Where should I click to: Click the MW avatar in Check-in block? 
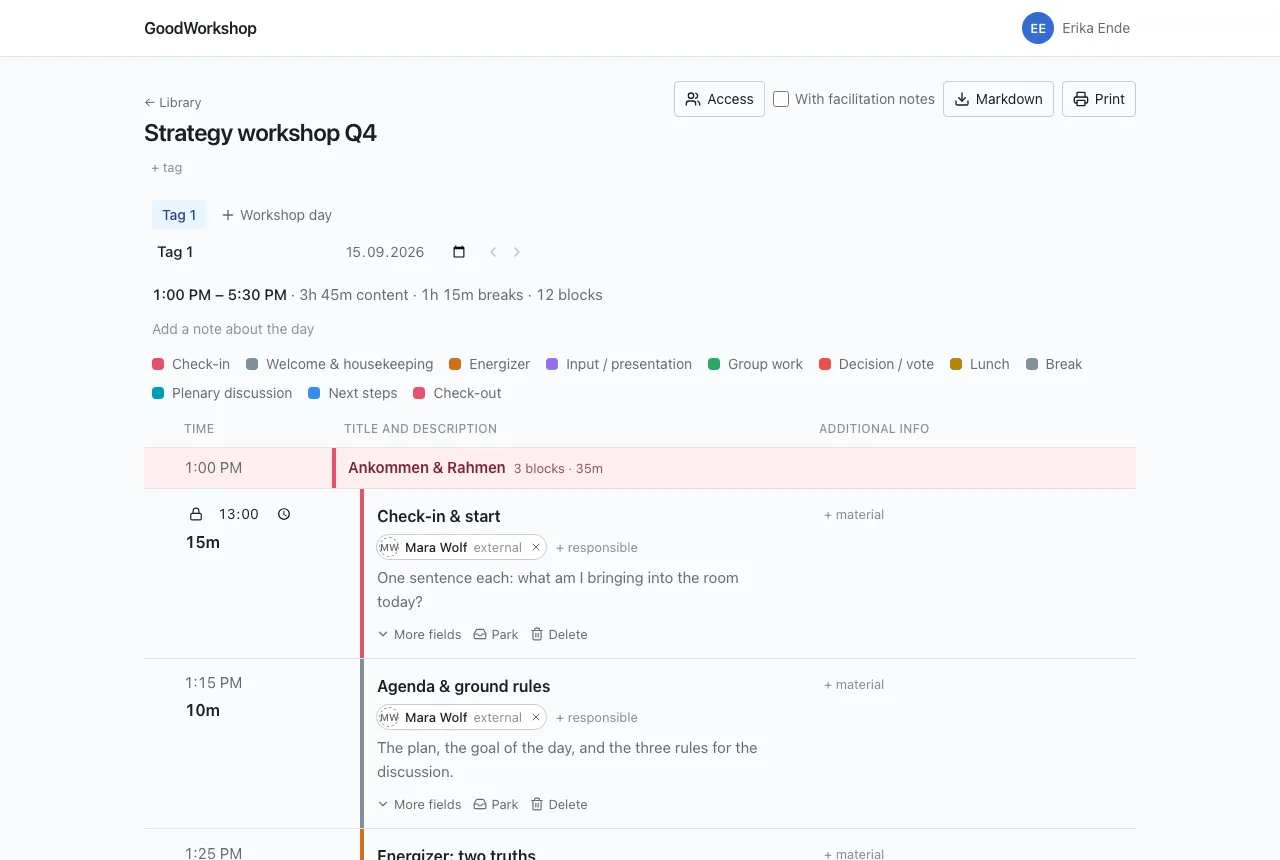point(389,547)
